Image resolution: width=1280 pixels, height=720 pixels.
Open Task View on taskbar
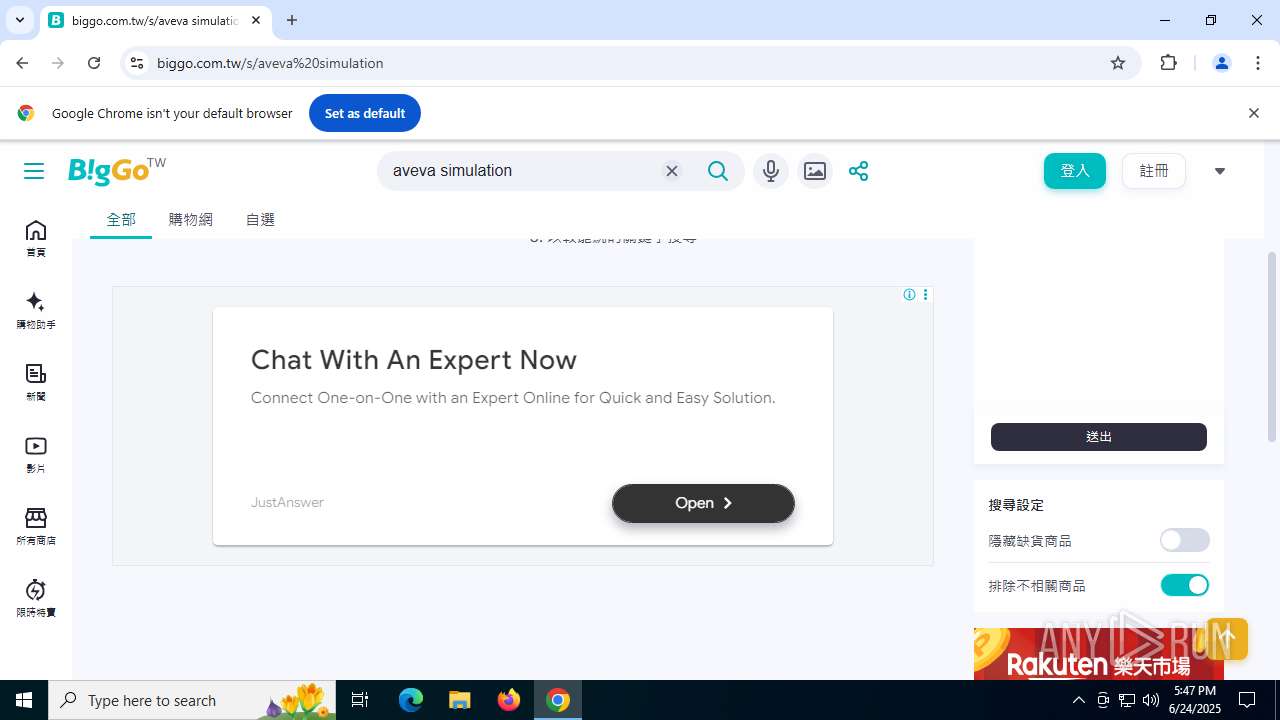tap(360, 700)
